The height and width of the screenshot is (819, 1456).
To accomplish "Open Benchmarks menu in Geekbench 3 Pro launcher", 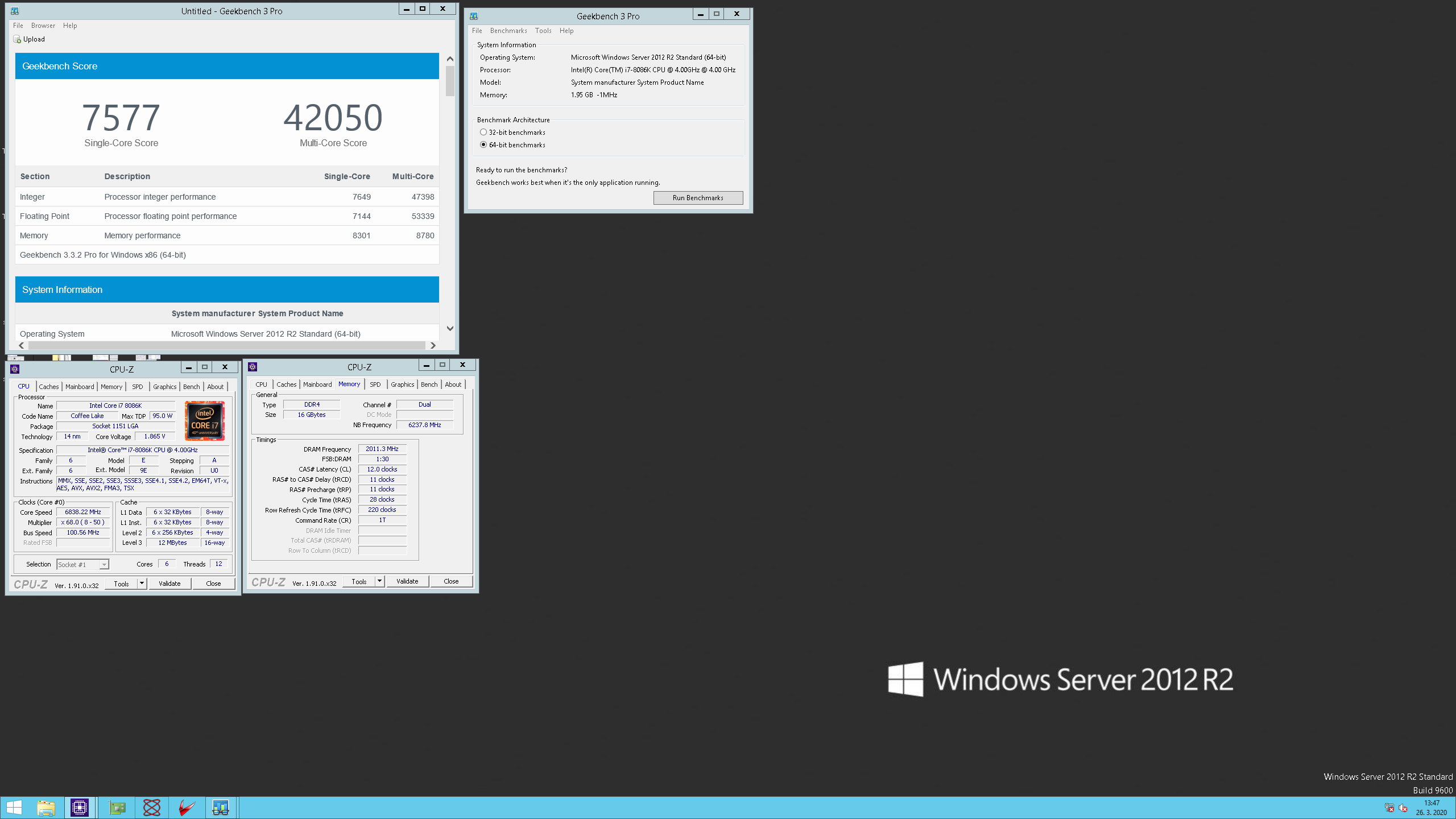I will coord(508,31).
